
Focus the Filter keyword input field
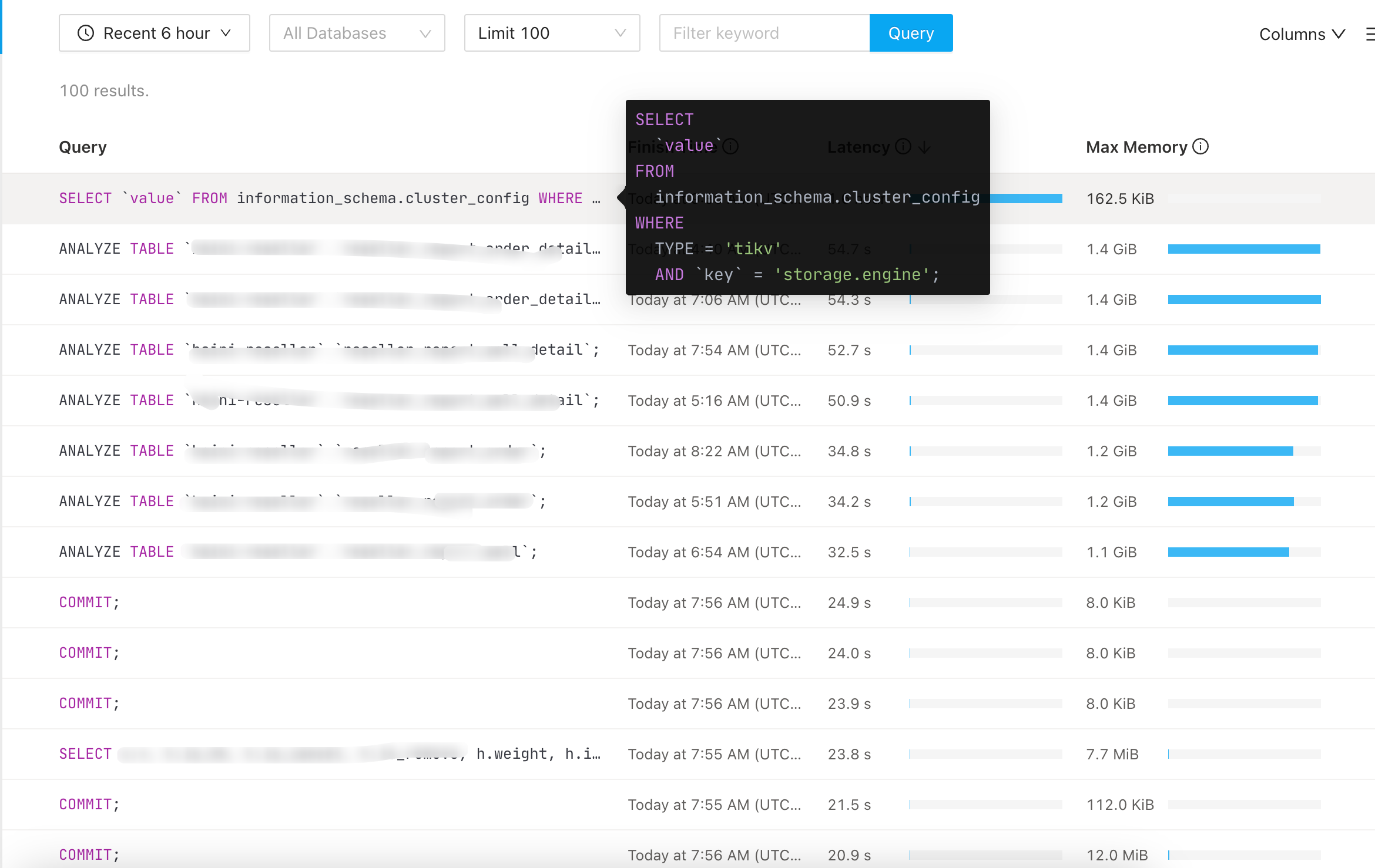764,33
